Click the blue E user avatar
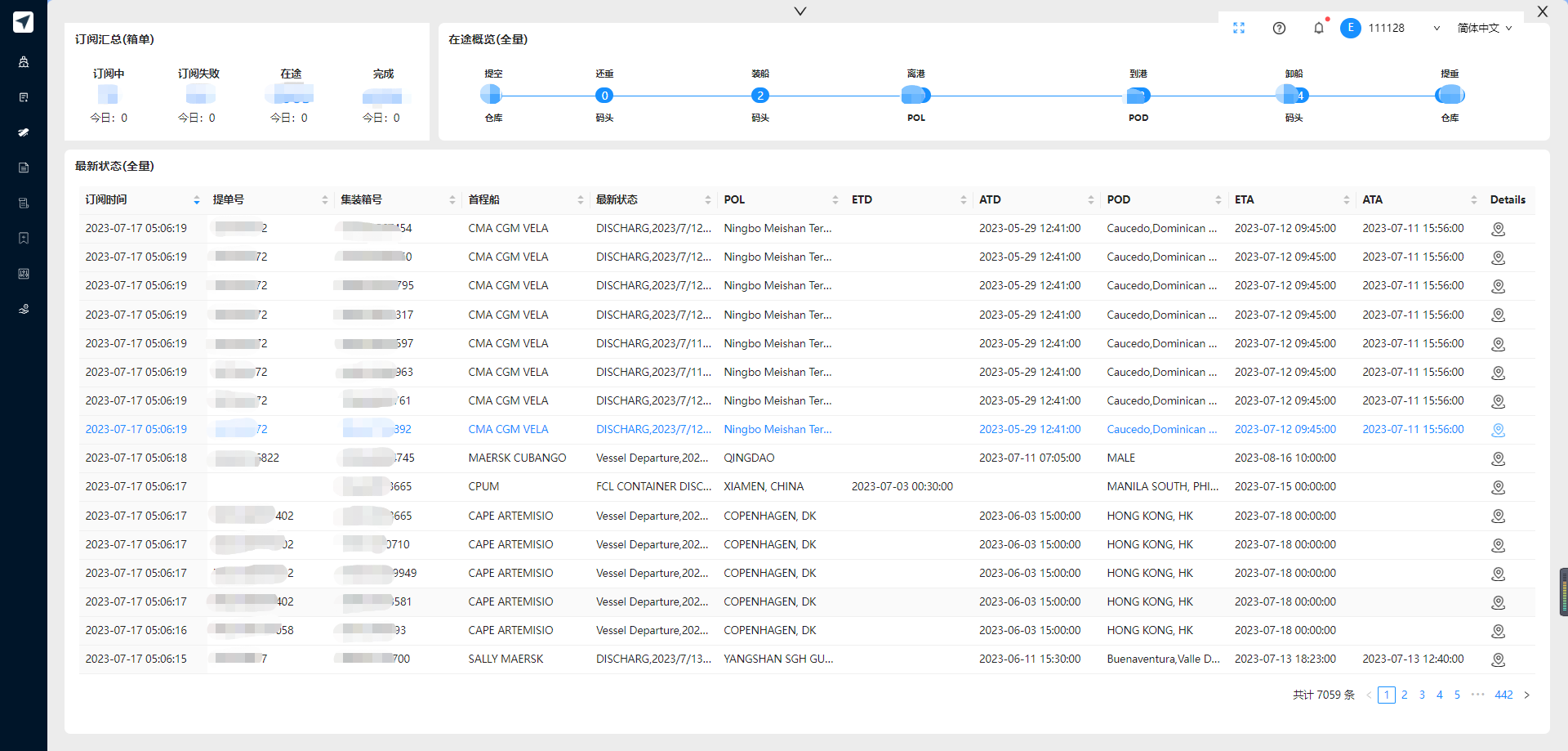The width and height of the screenshot is (1568, 751). pos(1351,28)
